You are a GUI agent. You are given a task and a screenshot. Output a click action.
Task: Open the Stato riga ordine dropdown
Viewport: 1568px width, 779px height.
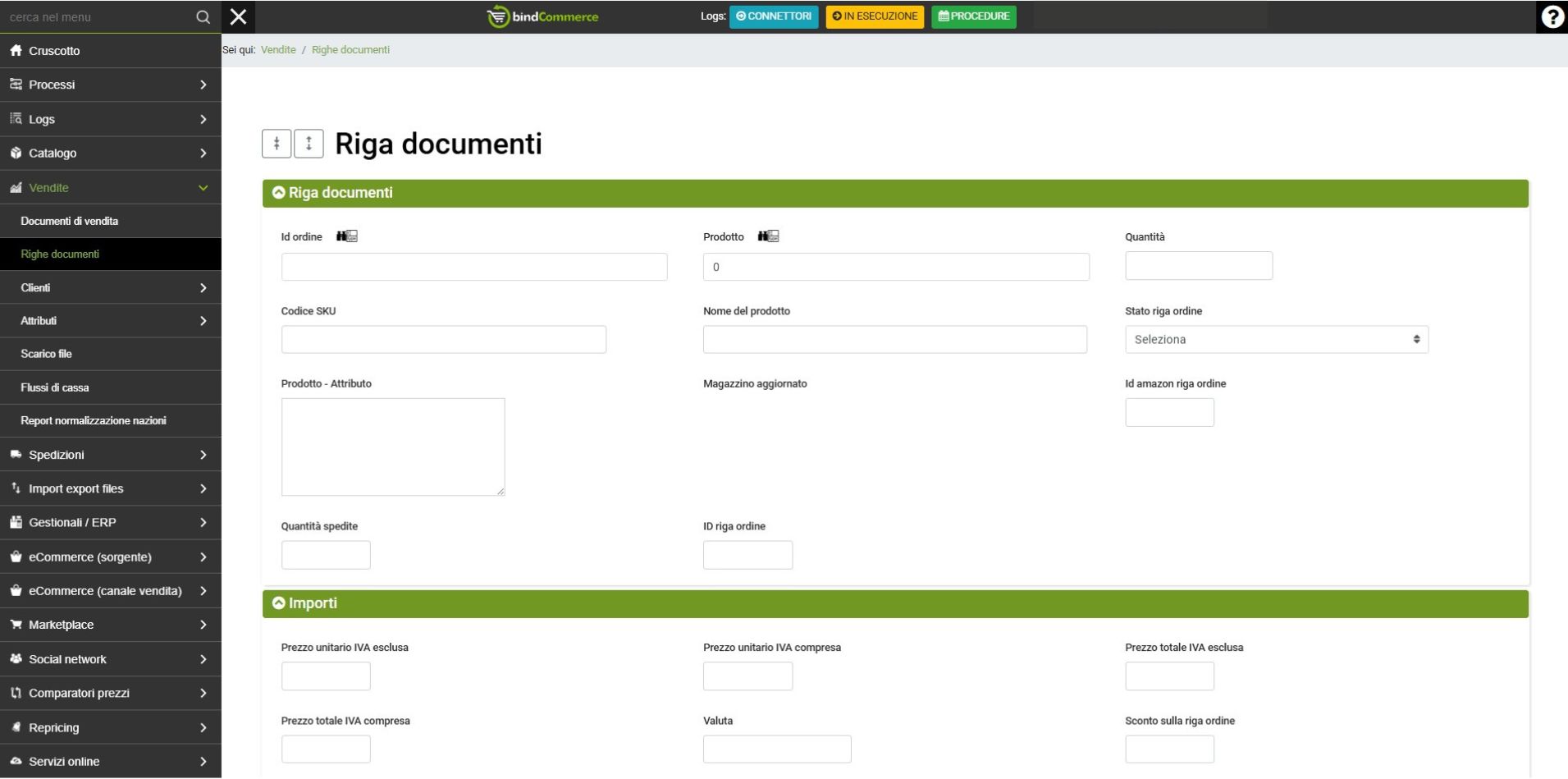tap(1276, 340)
